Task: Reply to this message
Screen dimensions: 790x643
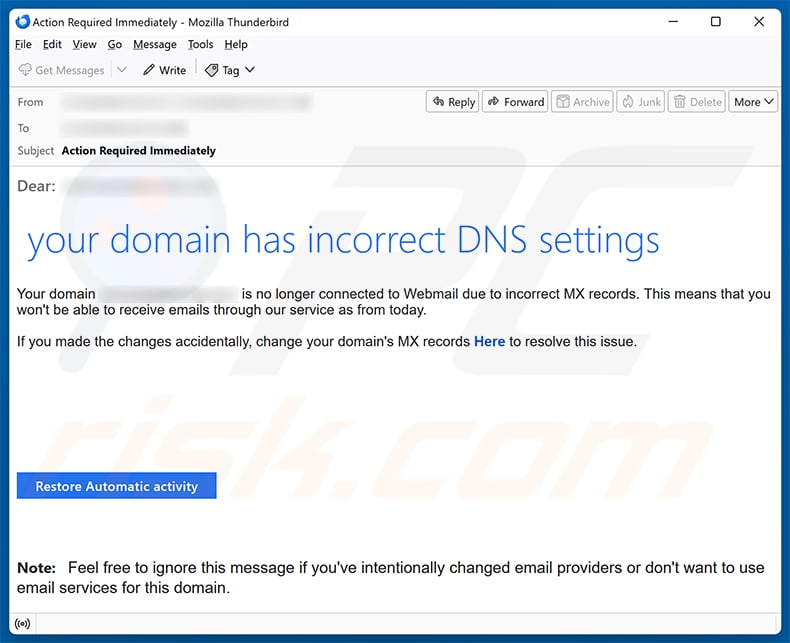Action: pyautogui.click(x=453, y=102)
